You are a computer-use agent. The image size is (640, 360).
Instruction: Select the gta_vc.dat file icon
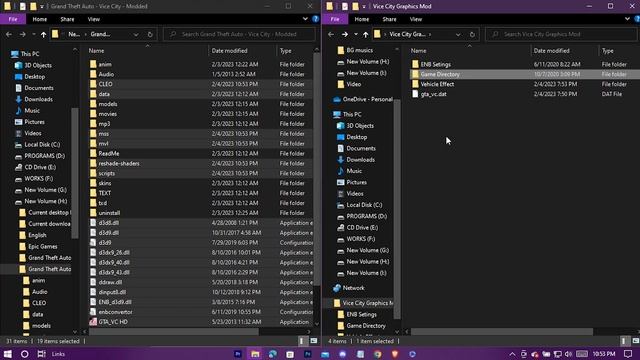[x=415, y=94]
